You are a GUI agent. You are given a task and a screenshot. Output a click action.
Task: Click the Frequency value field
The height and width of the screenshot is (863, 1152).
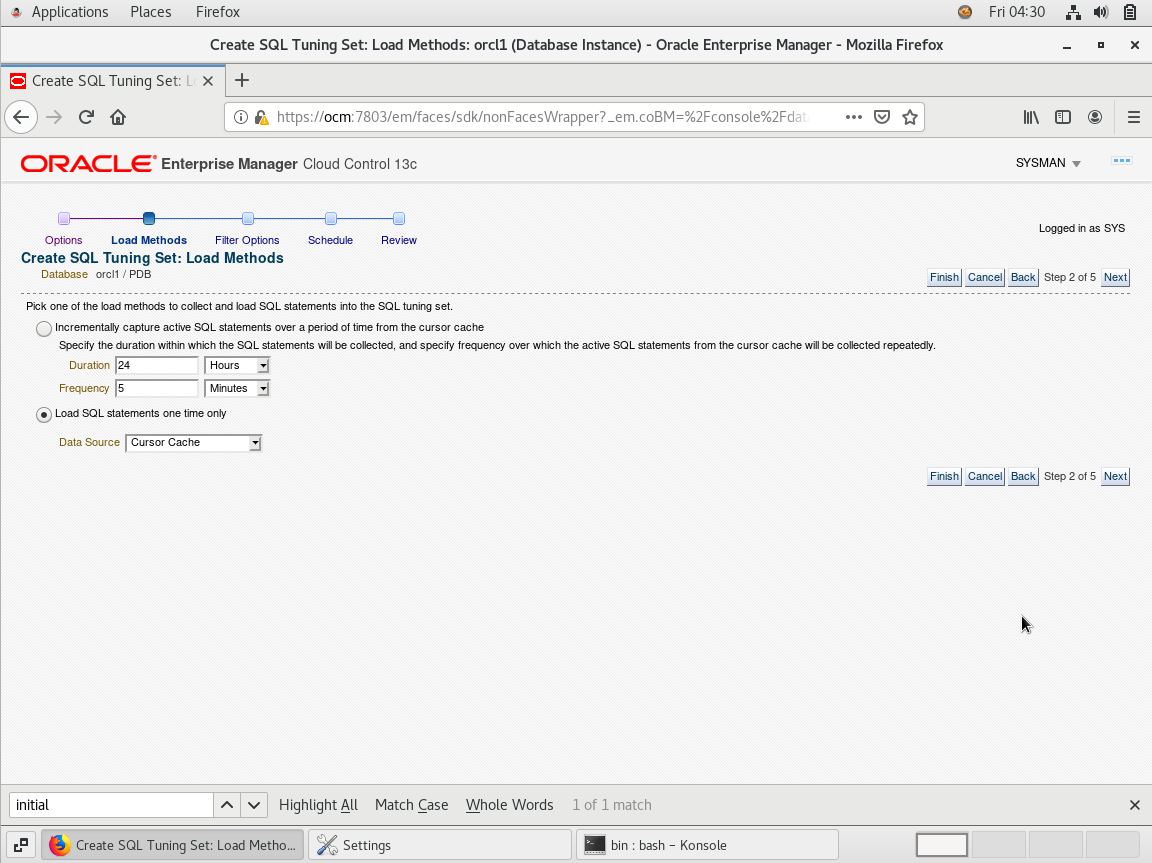pyautogui.click(x=156, y=389)
